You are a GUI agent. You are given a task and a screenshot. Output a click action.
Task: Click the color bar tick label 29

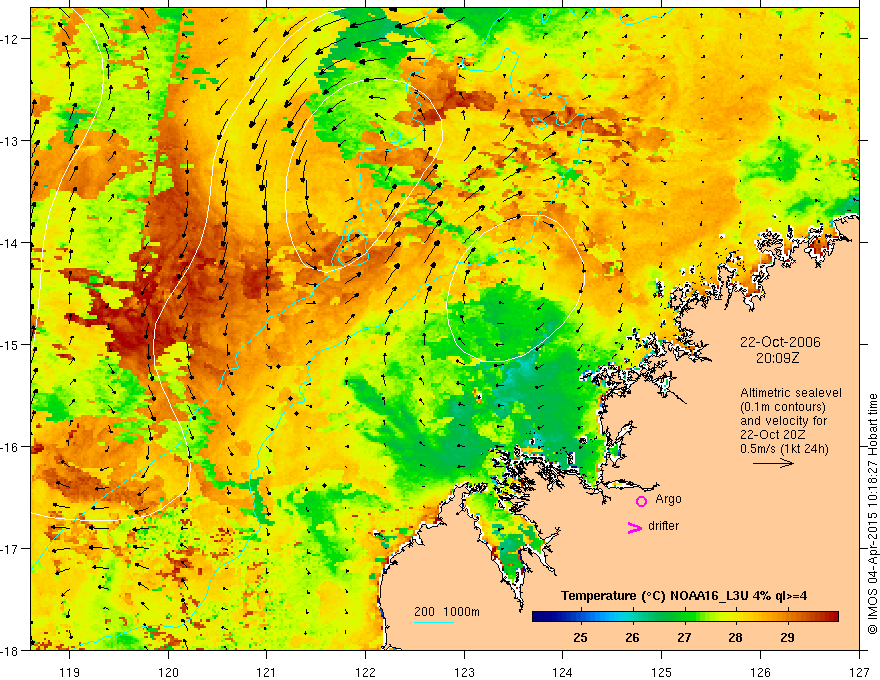point(787,637)
